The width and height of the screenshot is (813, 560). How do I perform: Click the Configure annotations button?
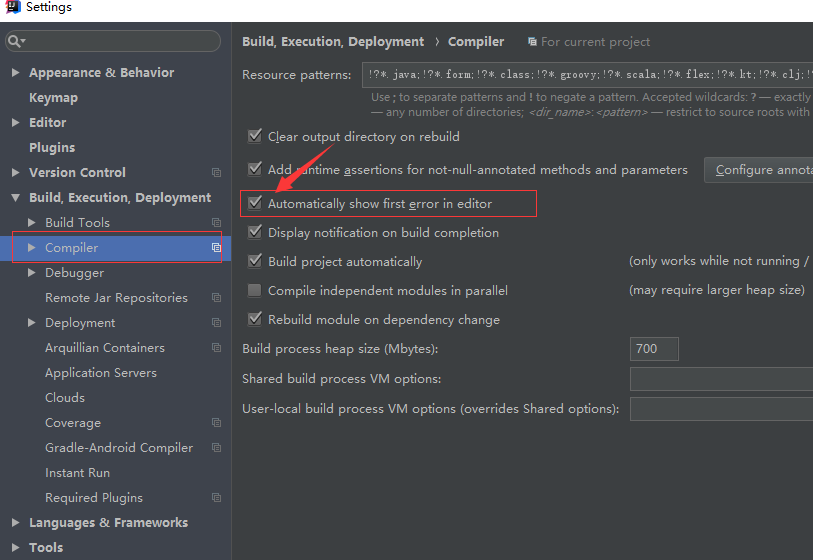click(760, 170)
